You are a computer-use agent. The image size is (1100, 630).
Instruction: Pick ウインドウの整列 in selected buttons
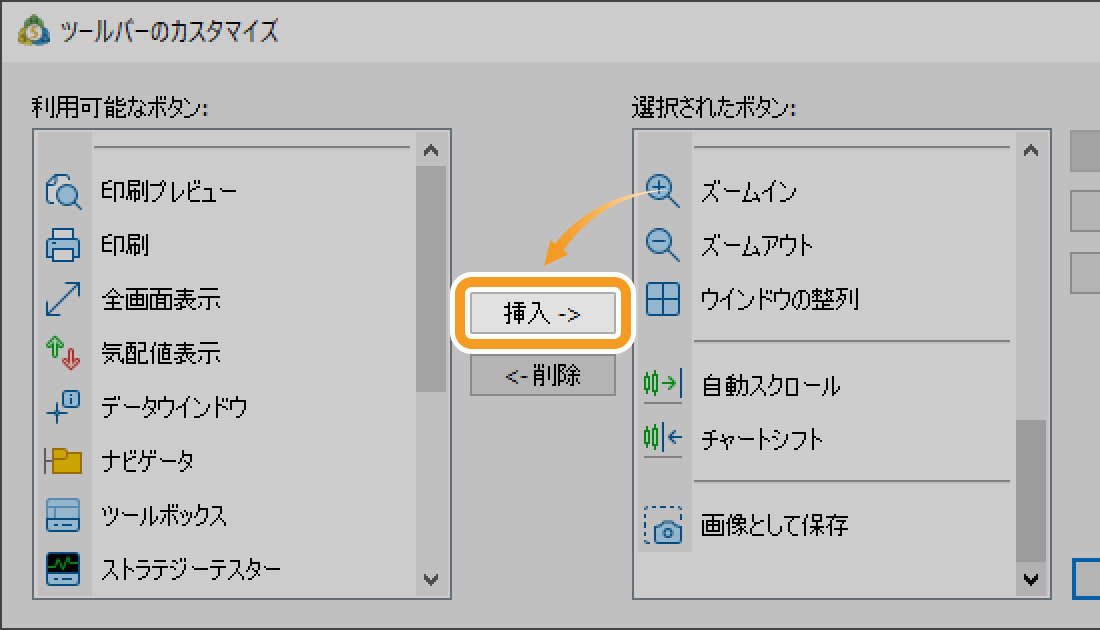tap(779, 300)
